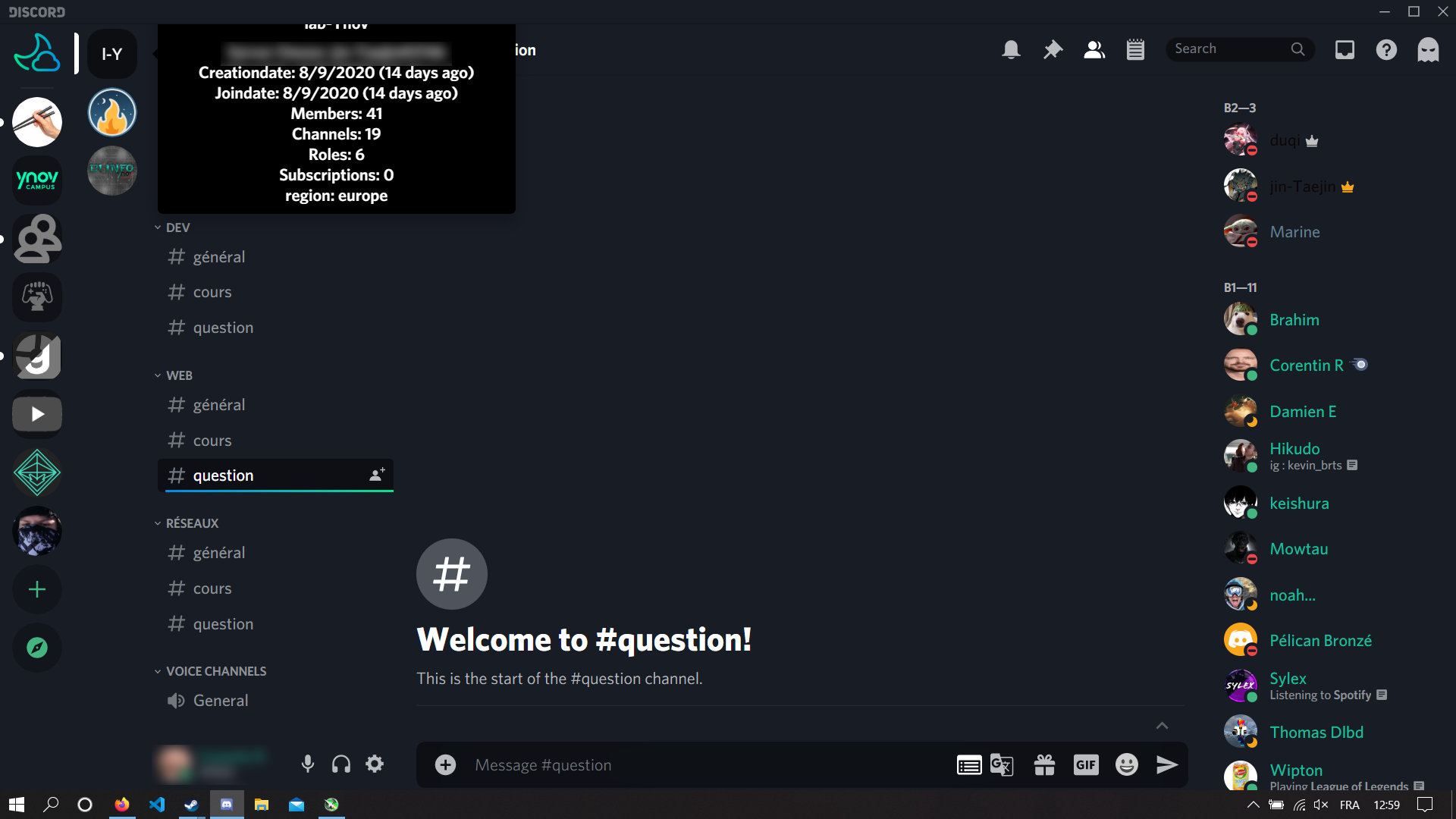The height and width of the screenshot is (819, 1456).
Task: Deafen with the headphones icon
Action: tap(341, 764)
